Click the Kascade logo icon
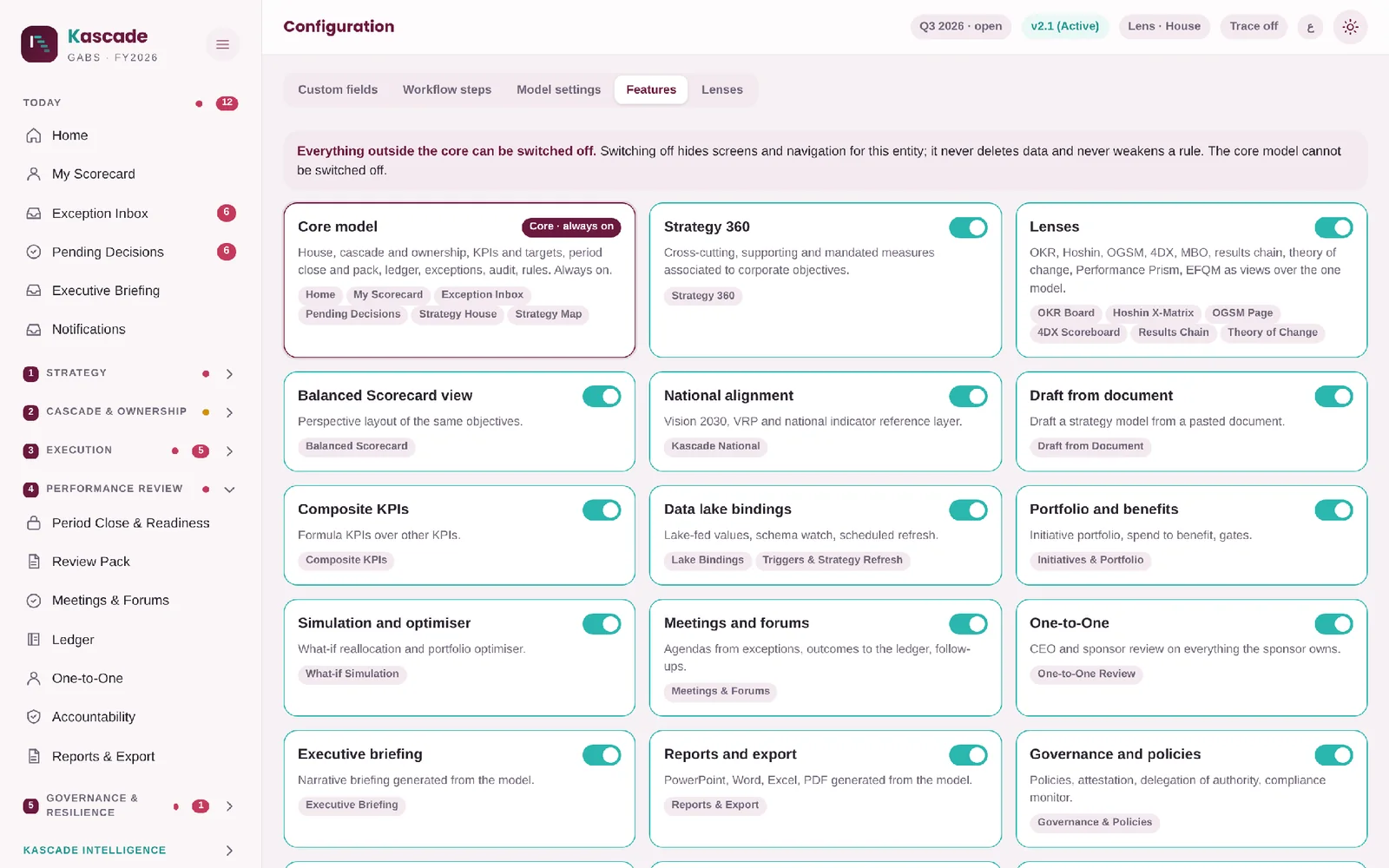Screen dimensions: 1389x868 point(39,44)
